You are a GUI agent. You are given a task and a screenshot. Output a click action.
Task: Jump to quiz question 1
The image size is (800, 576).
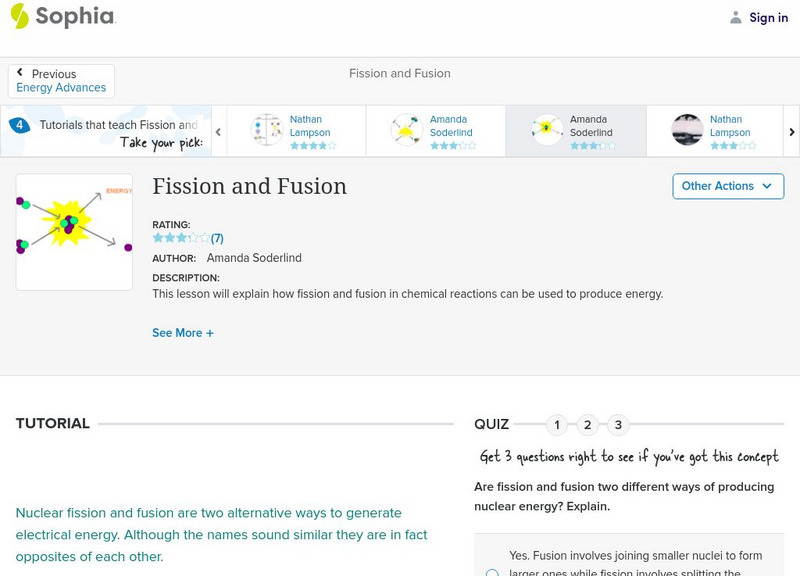557,425
